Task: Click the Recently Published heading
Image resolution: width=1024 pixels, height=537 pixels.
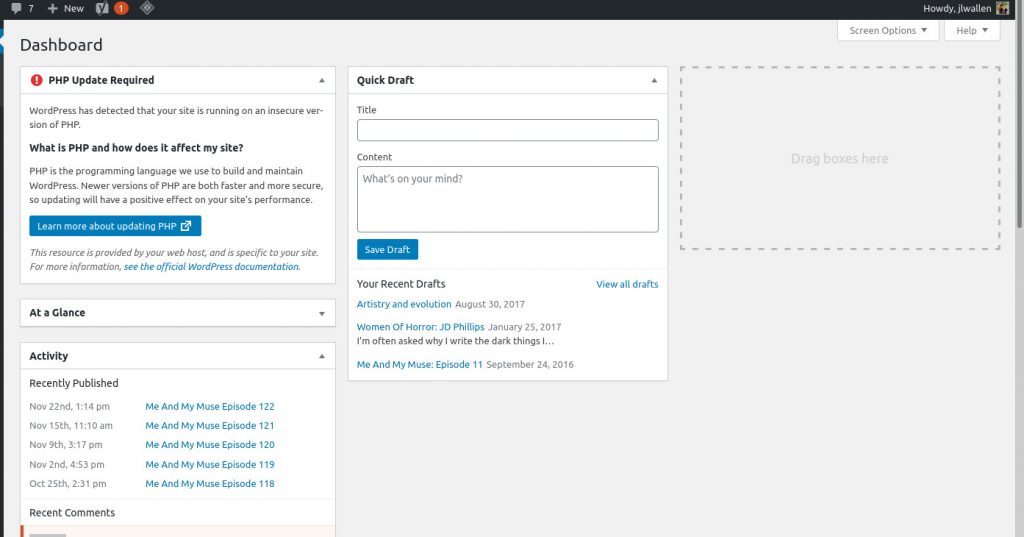Action: pyautogui.click(x=74, y=383)
